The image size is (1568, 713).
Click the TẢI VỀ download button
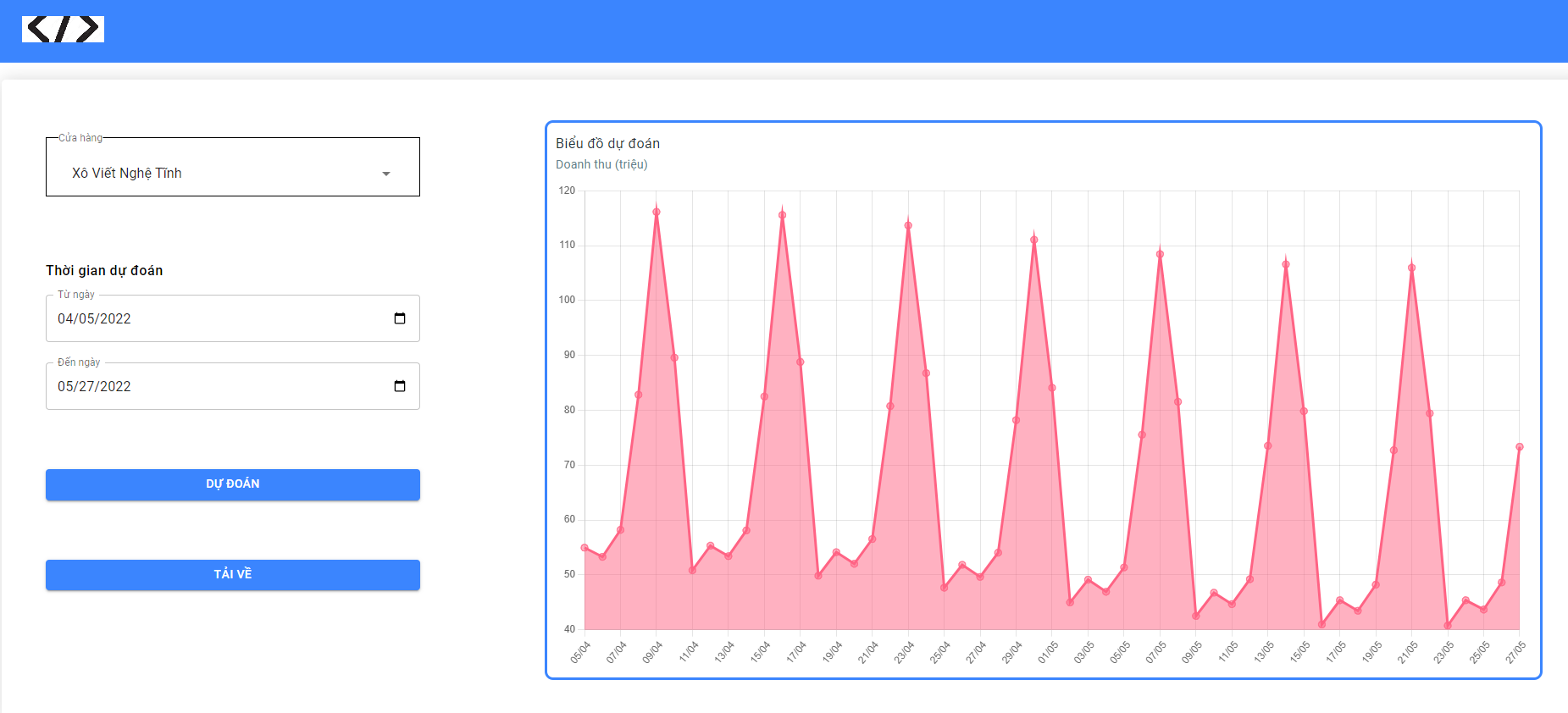pos(233,575)
